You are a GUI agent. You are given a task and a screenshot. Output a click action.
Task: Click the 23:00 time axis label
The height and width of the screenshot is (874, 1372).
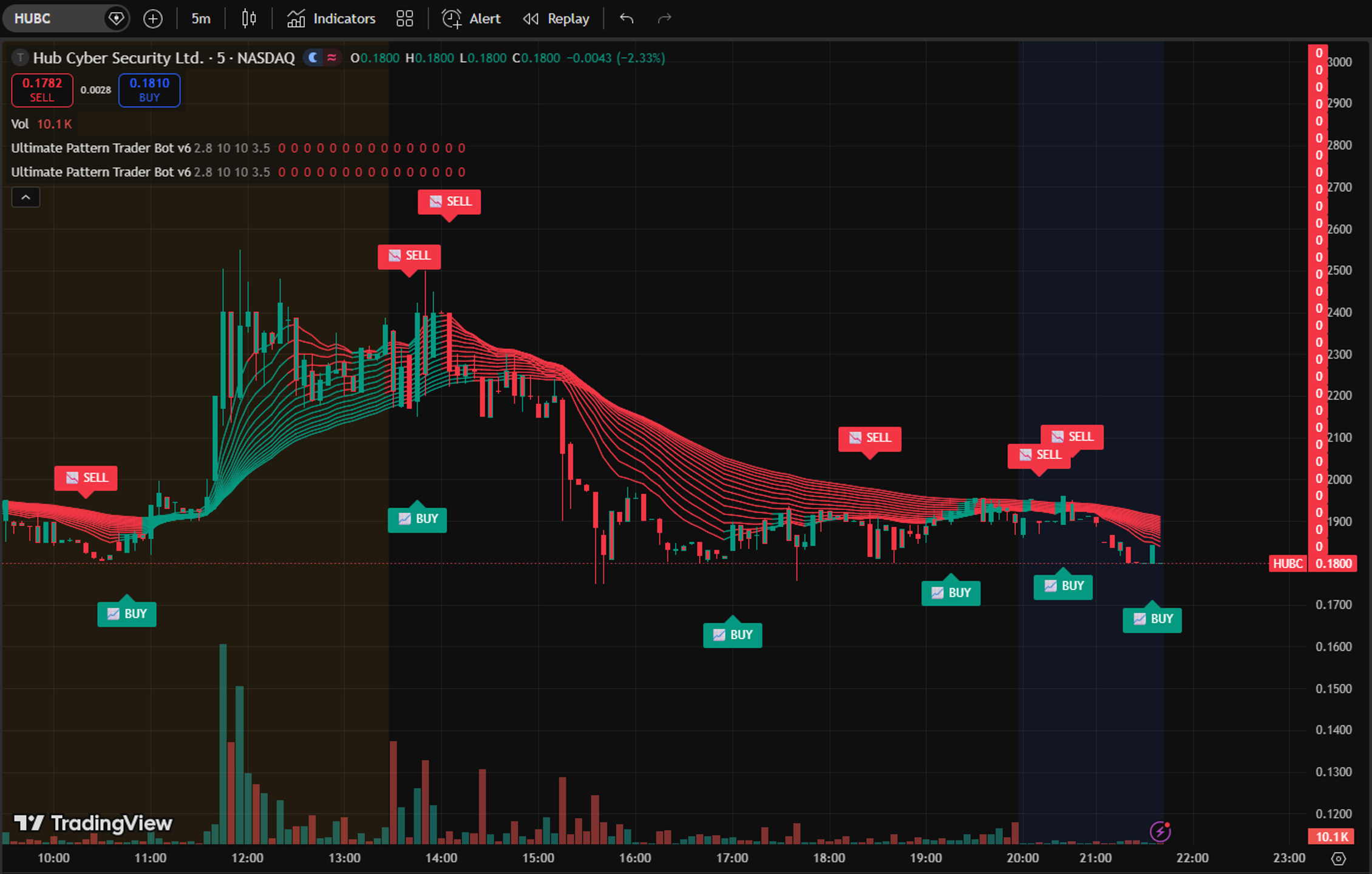[1289, 858]
